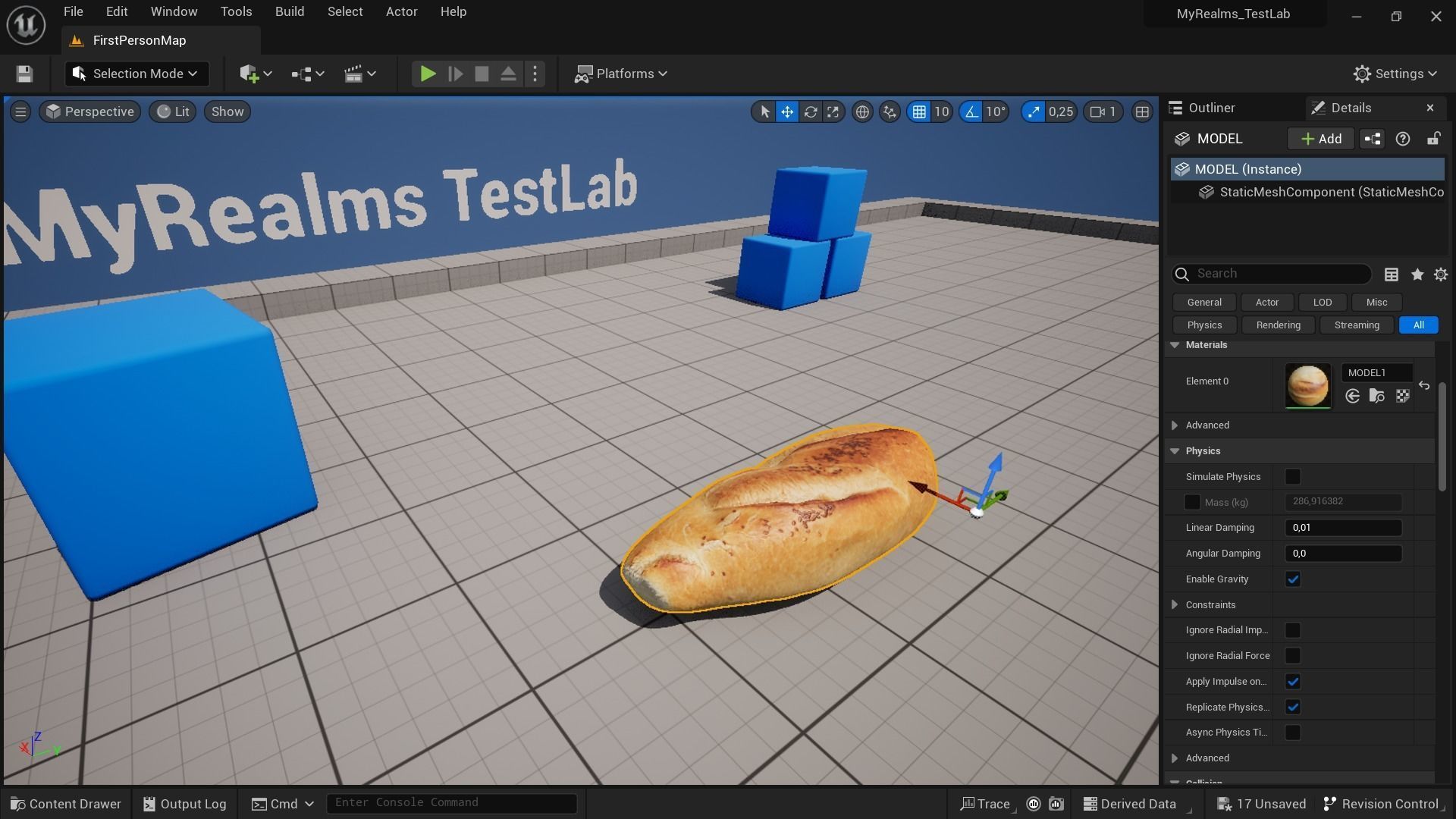1456x819 pixels.
Task: Start Play in editor
Action: 428,74
